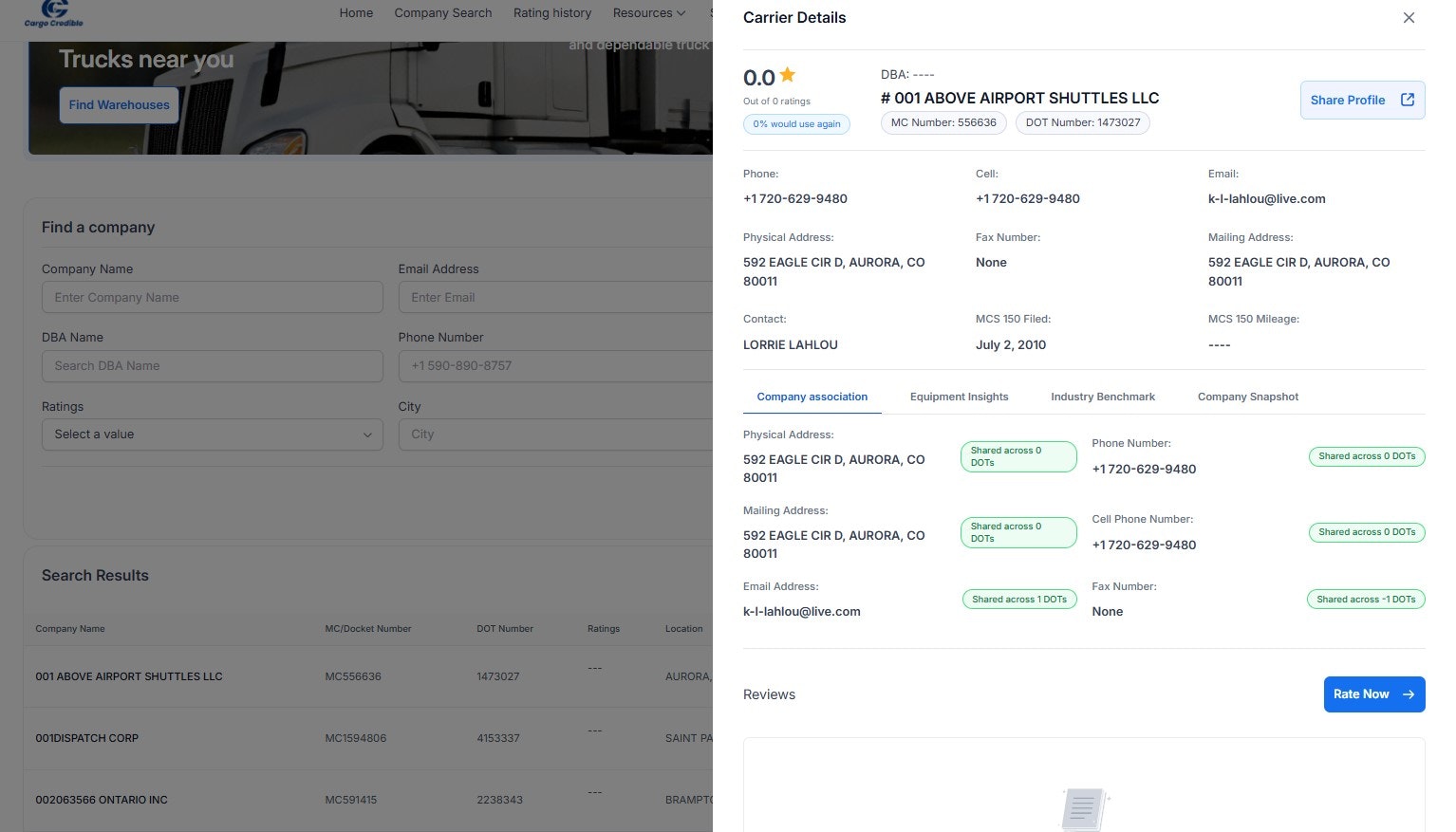The height and width of the screenshot is (832, 1456).
Task: Open Company Search in navigation
Action: (443, 13)
